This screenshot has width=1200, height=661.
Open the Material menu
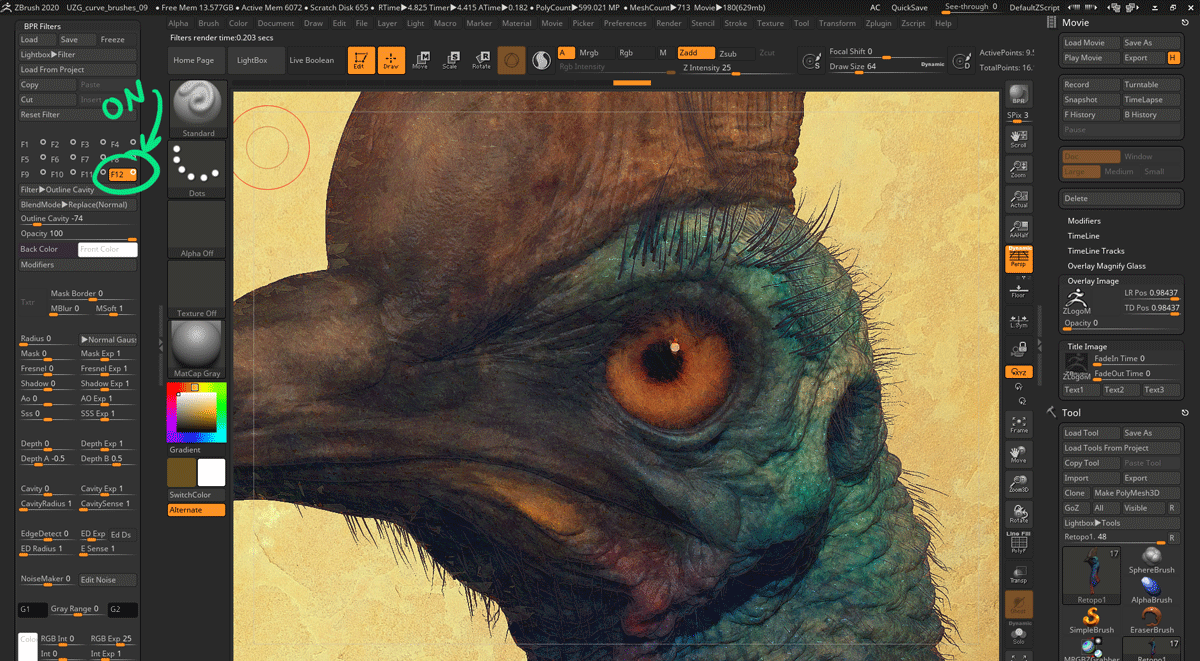pyautogui.click(x=516, y=23)
